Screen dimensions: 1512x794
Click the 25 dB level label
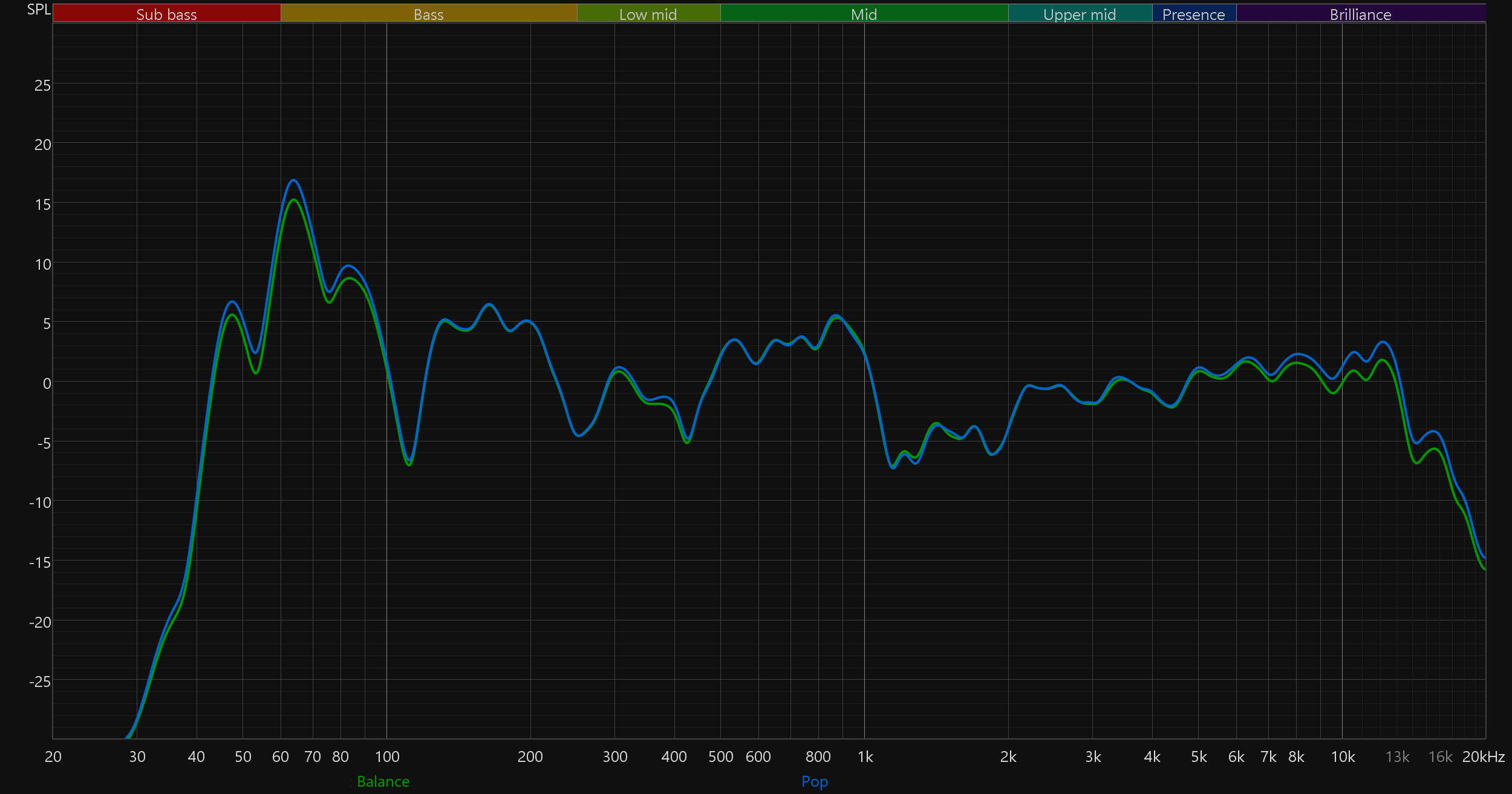point(42,85)
